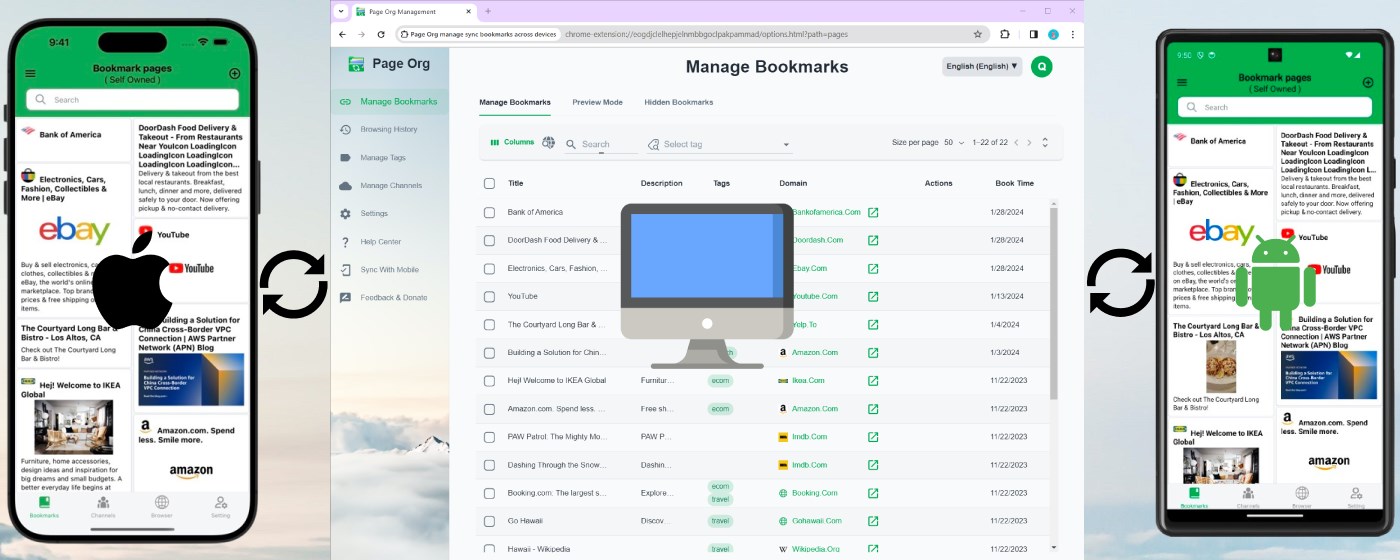Image resolution: width=1400 pixels, height=560 pixels.
Task: Open Chrome tab search chevron
Action: point(341,11)
